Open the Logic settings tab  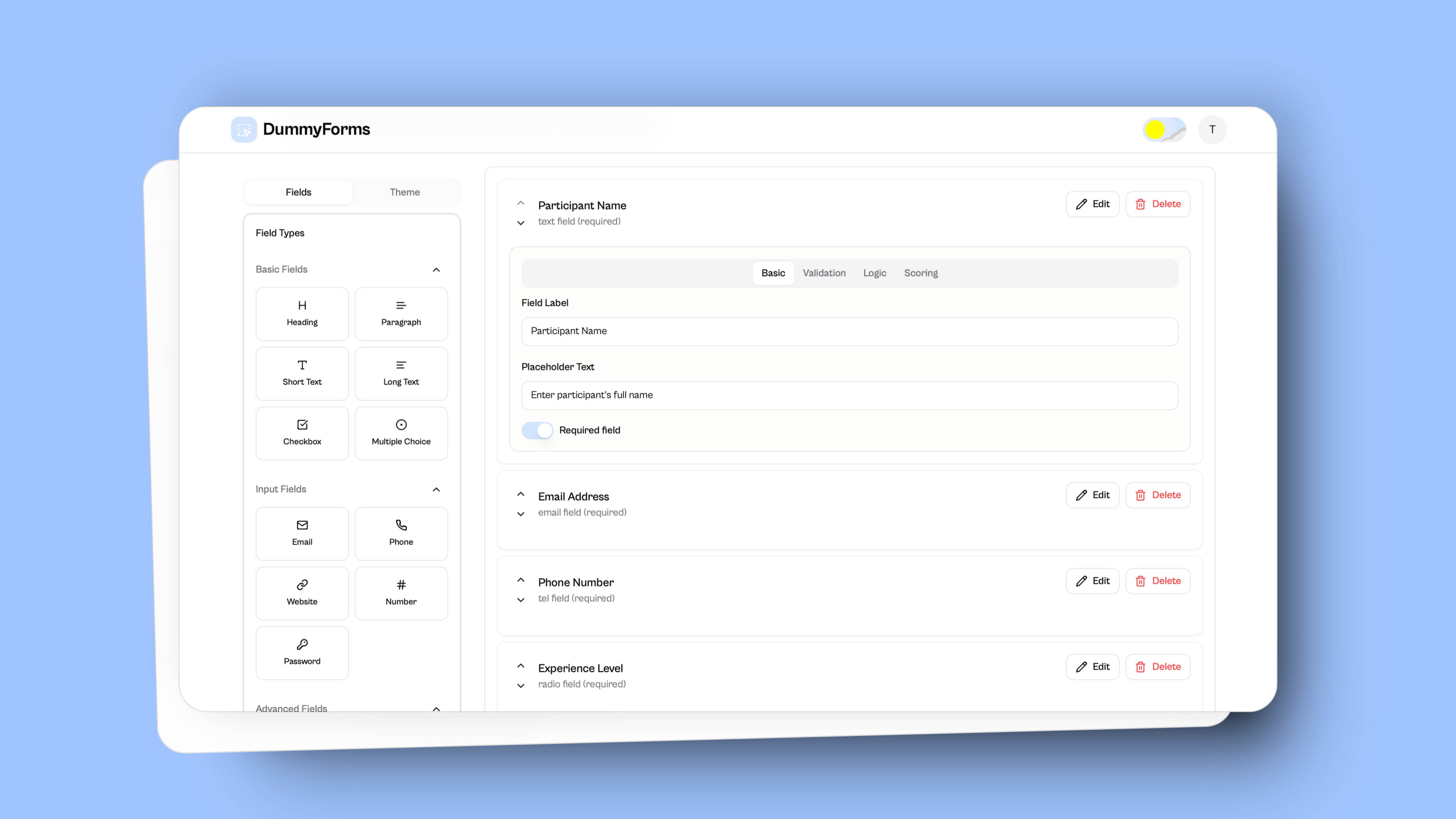(874, 273)
